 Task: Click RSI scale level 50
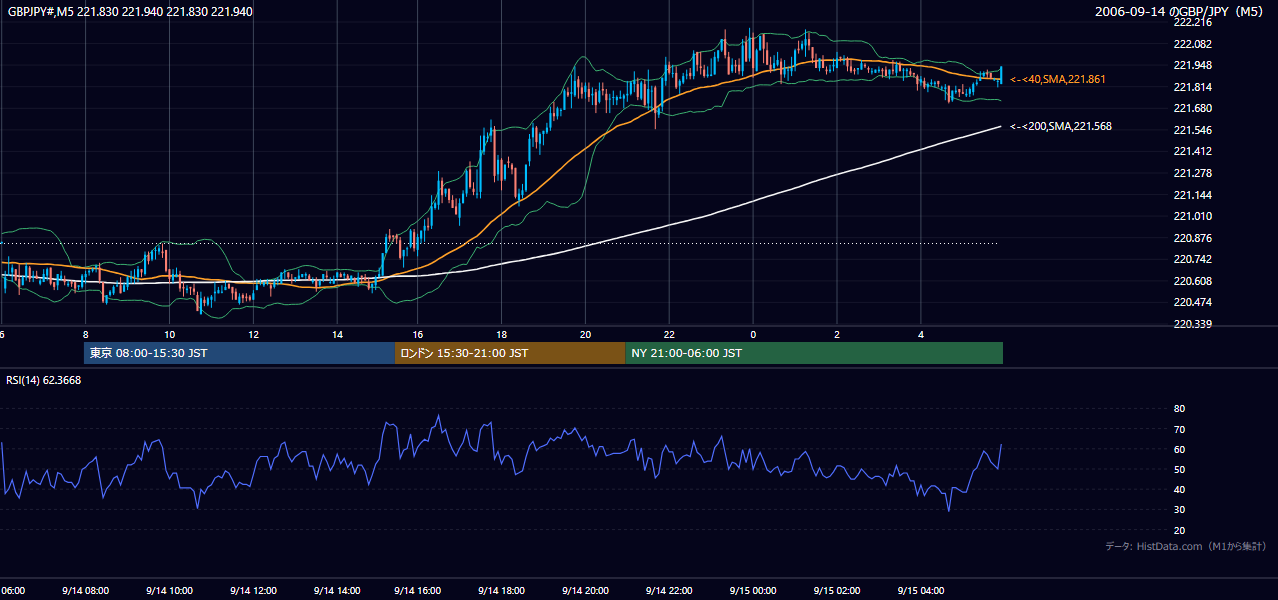click(1179, 469)
